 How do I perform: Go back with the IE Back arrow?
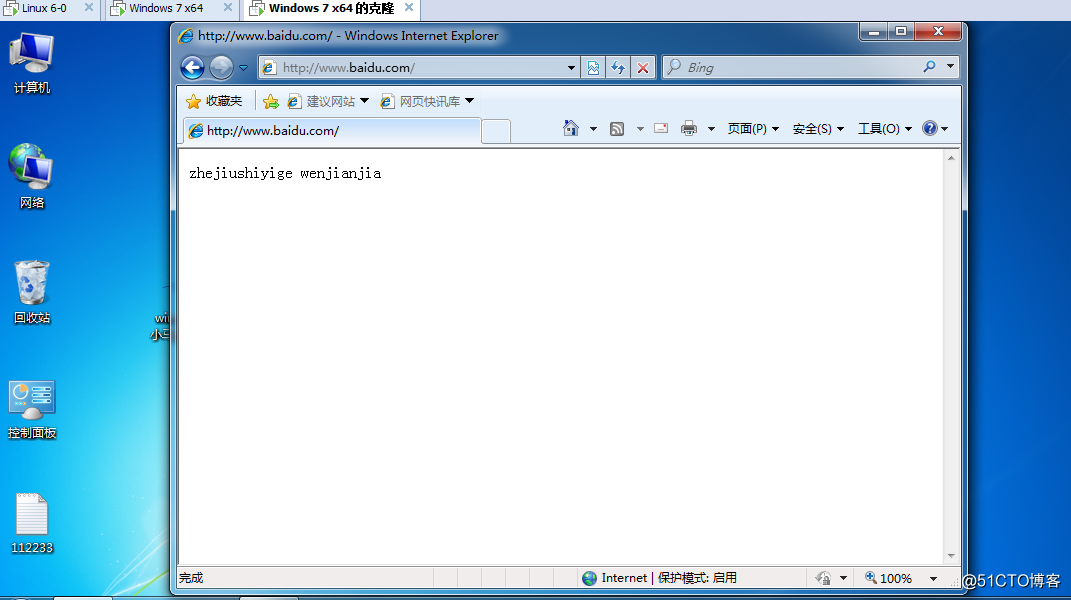pyautogui.click(x=193, y=67)
